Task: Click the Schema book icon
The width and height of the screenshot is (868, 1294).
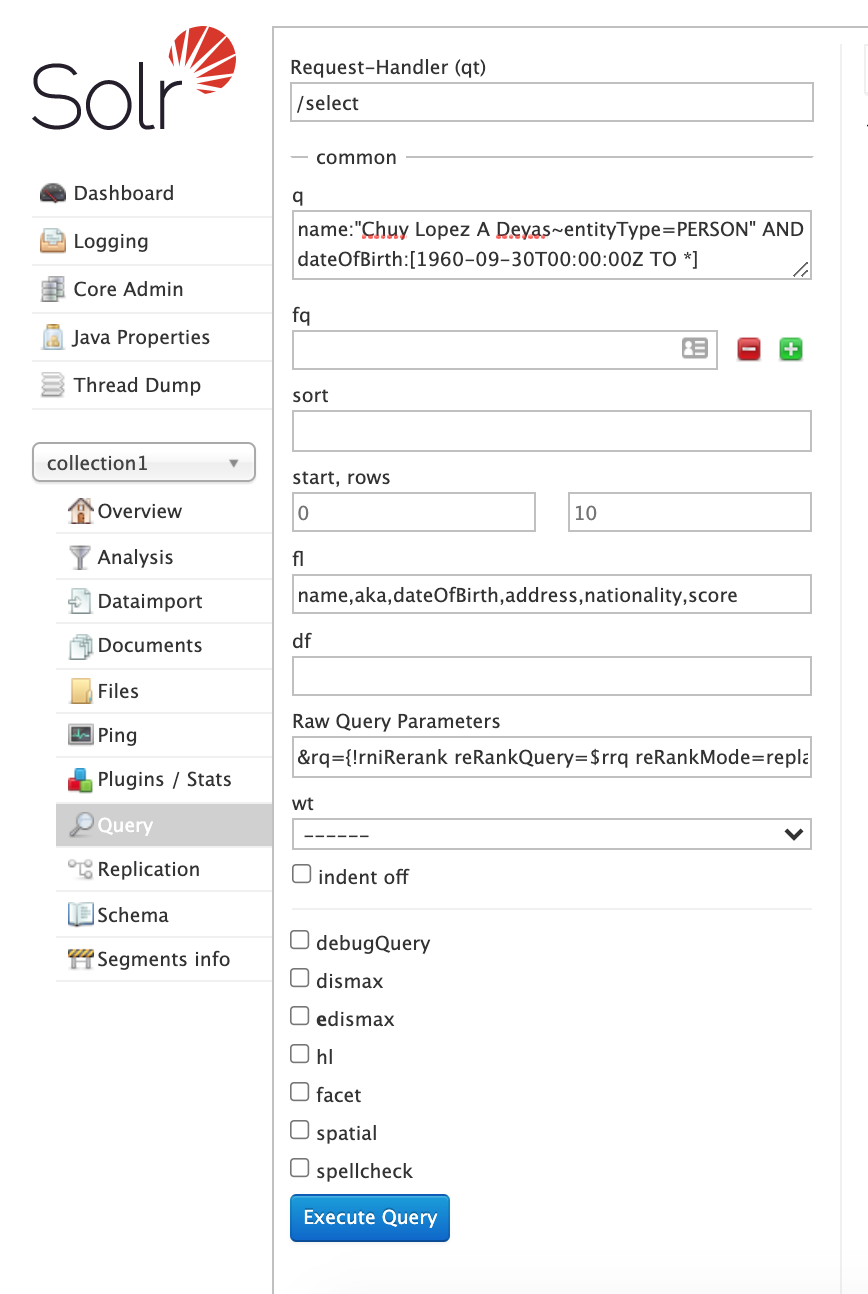Action: click(80, 915)
